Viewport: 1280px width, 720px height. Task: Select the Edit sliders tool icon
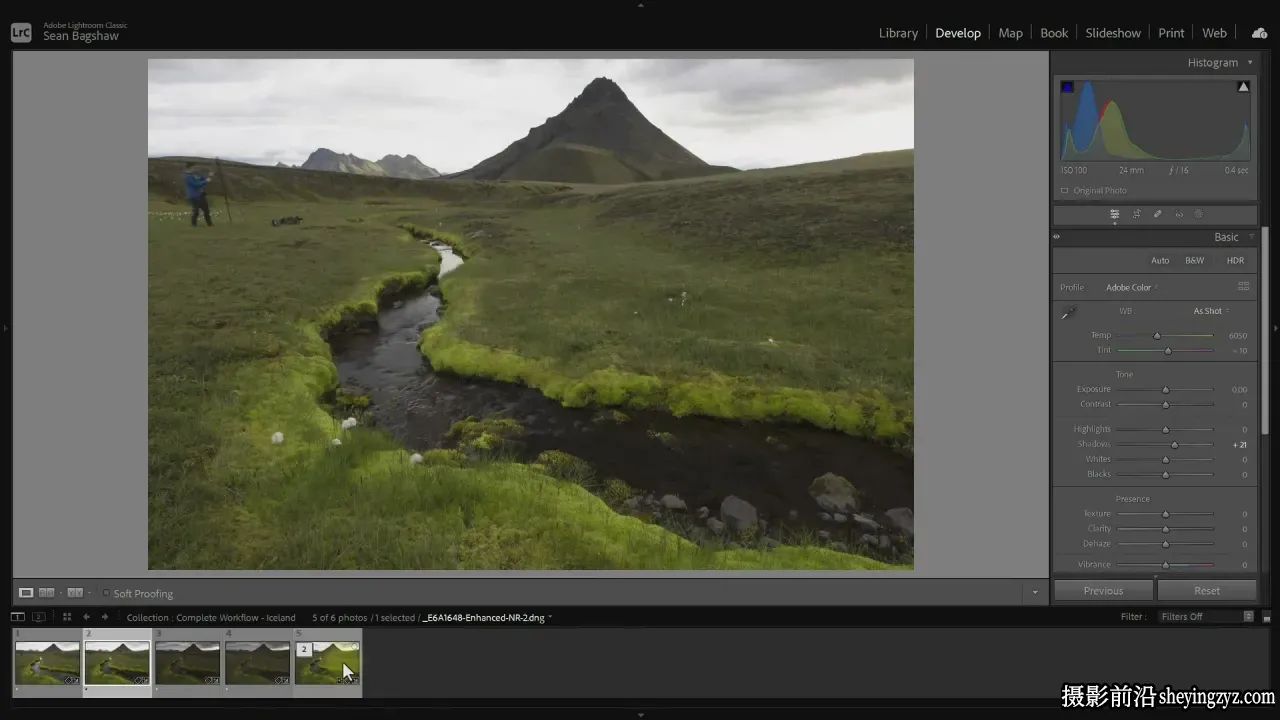[x=1114, y=214]
